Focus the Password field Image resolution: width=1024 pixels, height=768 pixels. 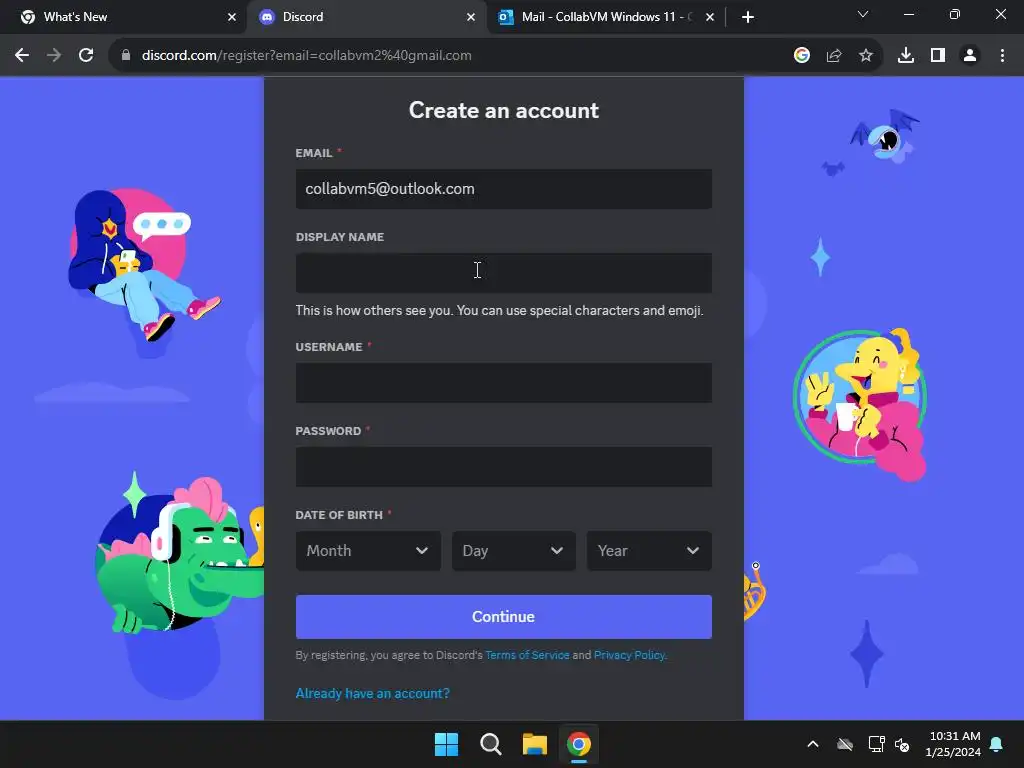tap(504, 467)
